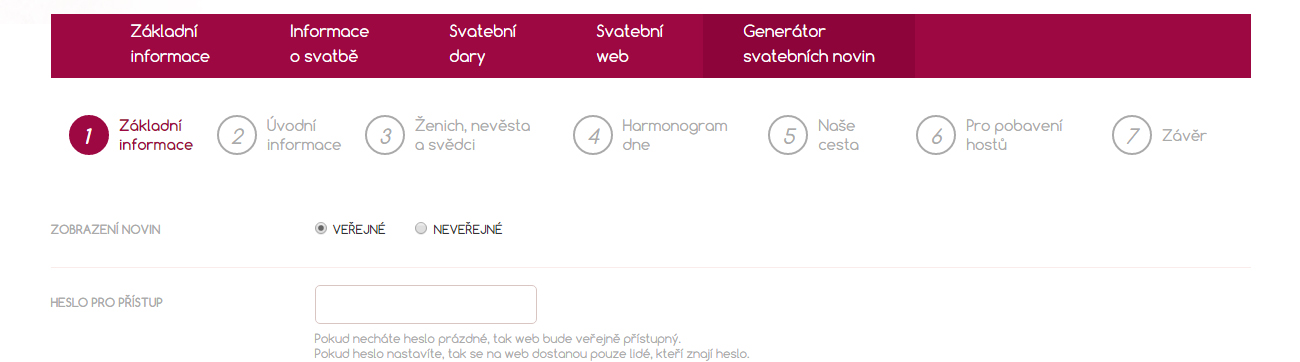This screenshot has height=362, width=1300.
Task: Open the Generátor svatebních novin tab
Action: click(x=809, y=45)
